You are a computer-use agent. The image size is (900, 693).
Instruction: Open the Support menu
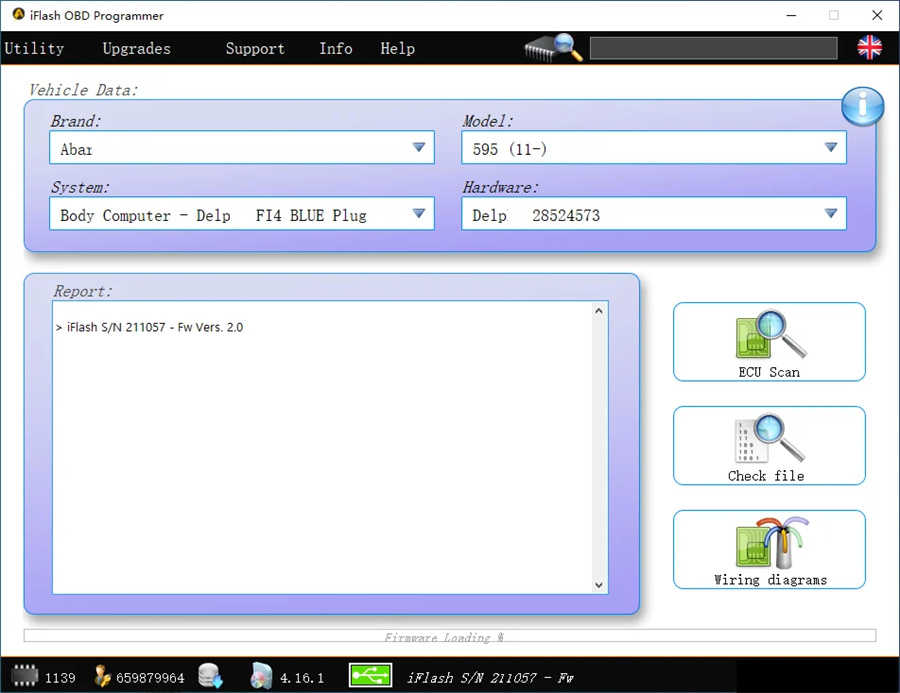point(255,48)
